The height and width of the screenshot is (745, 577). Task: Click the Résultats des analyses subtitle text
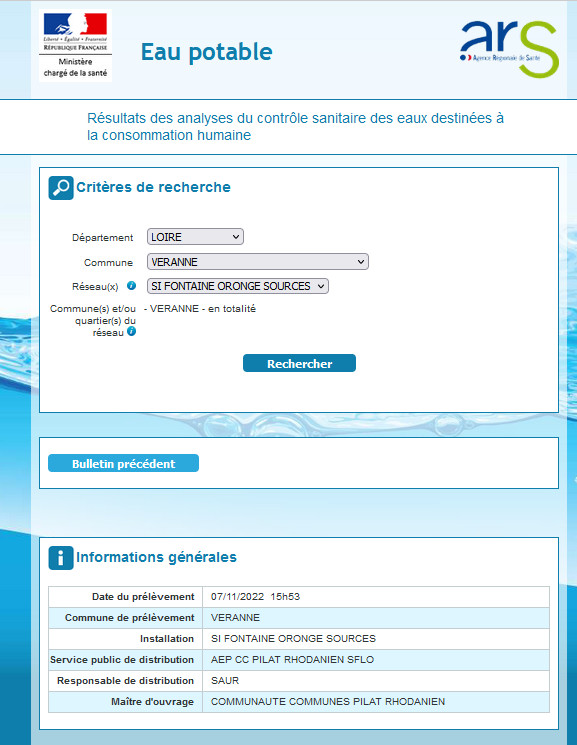[x=295, y=126]
